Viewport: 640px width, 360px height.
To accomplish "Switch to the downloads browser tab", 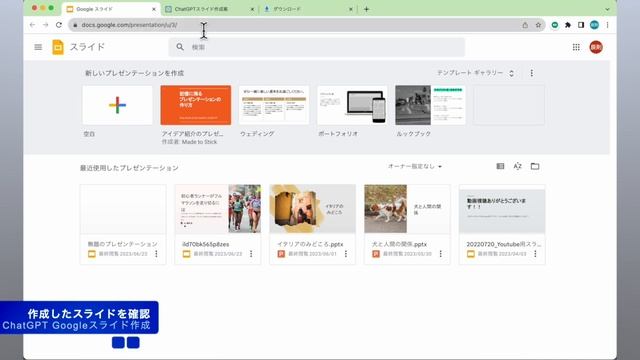I will pyautogui.click(x=307, y=9).
